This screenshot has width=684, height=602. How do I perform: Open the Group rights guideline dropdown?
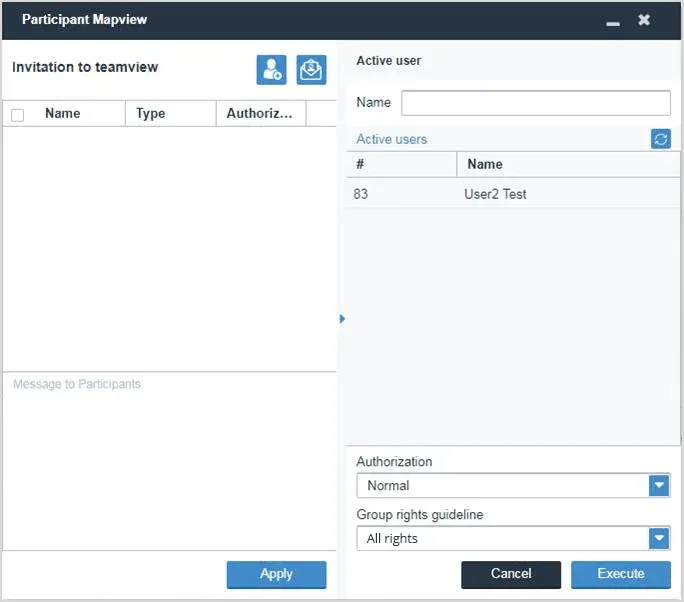pos(659,538)
